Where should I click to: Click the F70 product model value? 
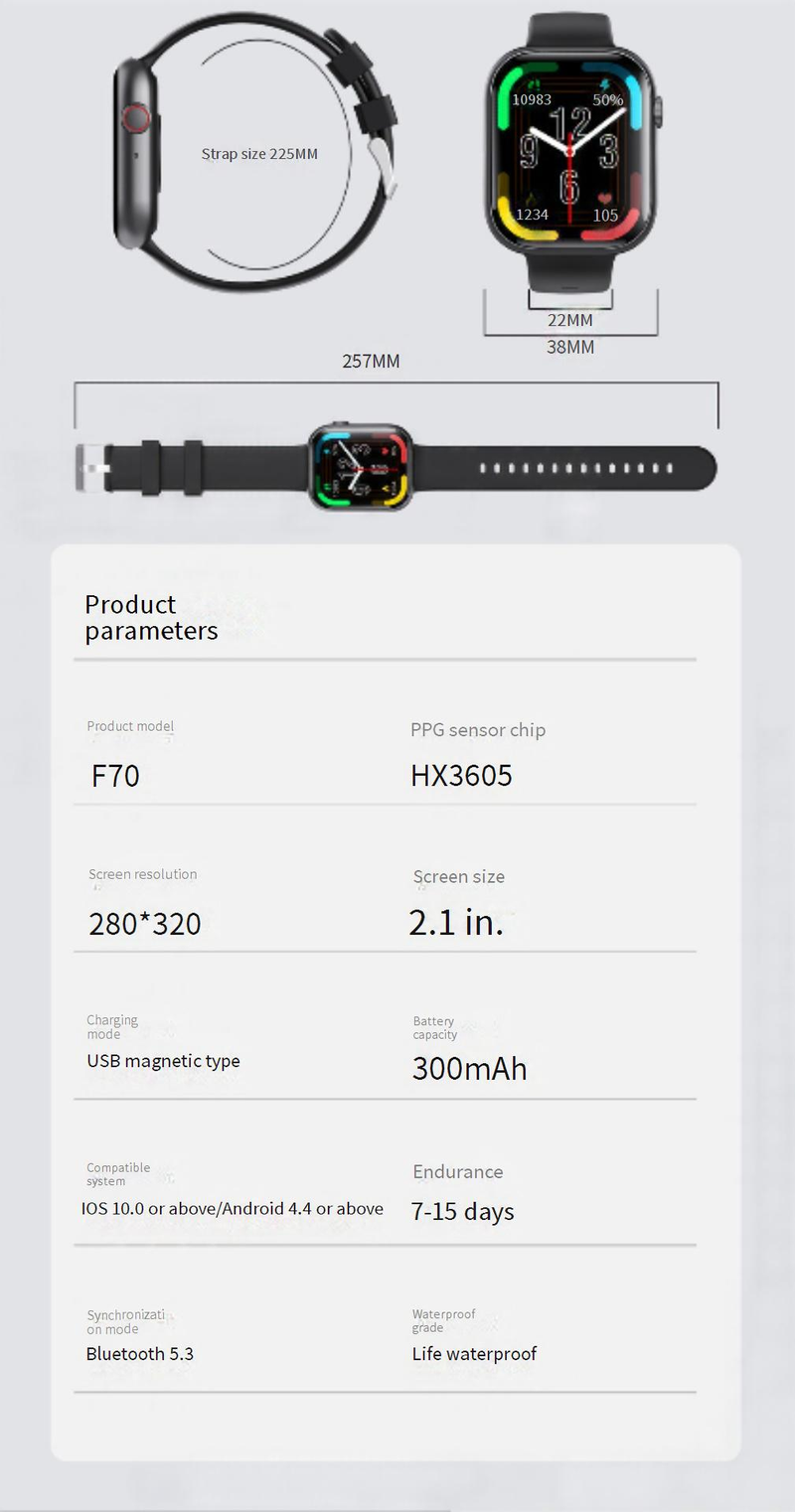(115, 776)
